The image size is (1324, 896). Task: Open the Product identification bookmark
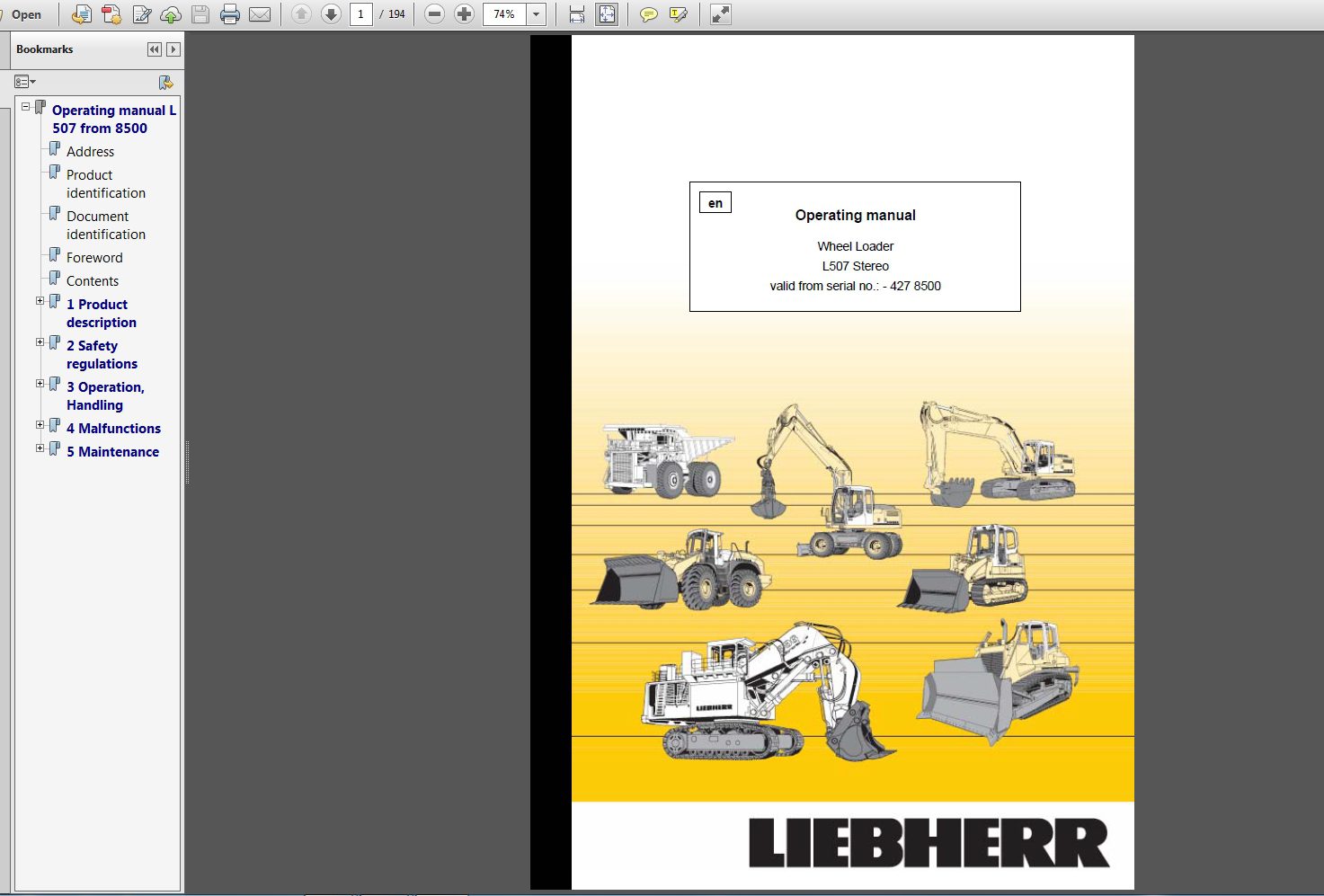tap(106, 183)
